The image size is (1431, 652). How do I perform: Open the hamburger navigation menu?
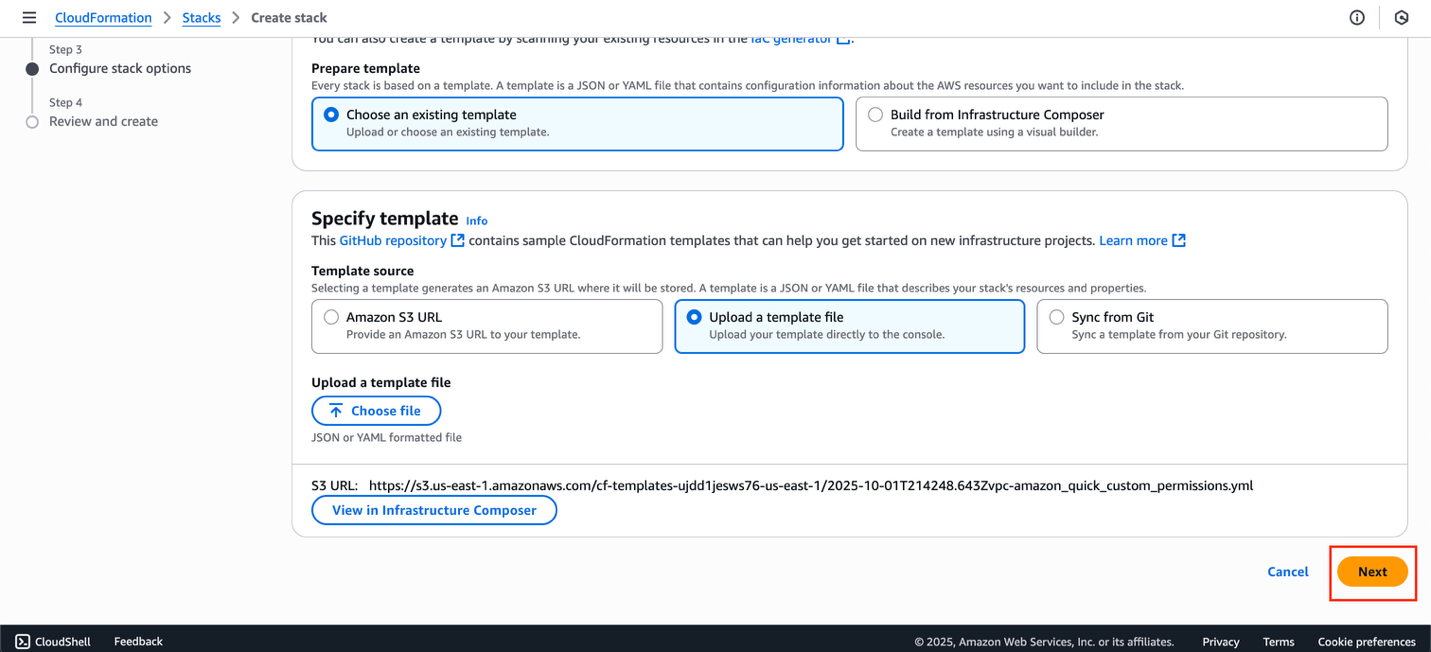[29, 18]
